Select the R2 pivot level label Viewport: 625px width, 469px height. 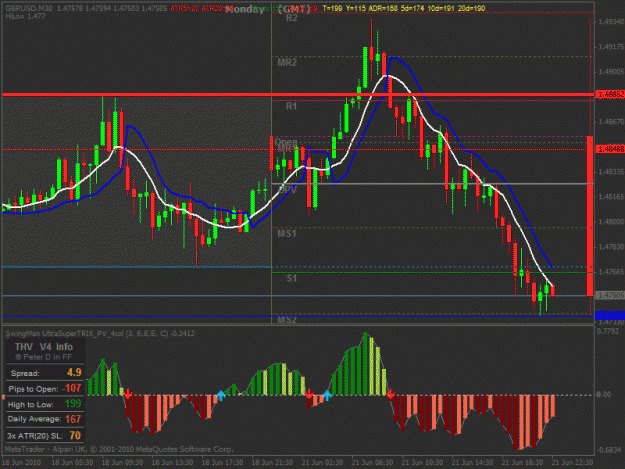[x=292, y=18]
